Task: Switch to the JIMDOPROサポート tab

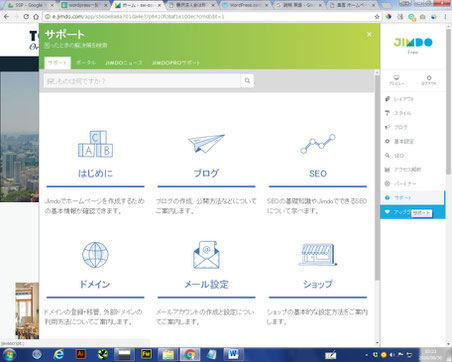Action: coord(176,63)
